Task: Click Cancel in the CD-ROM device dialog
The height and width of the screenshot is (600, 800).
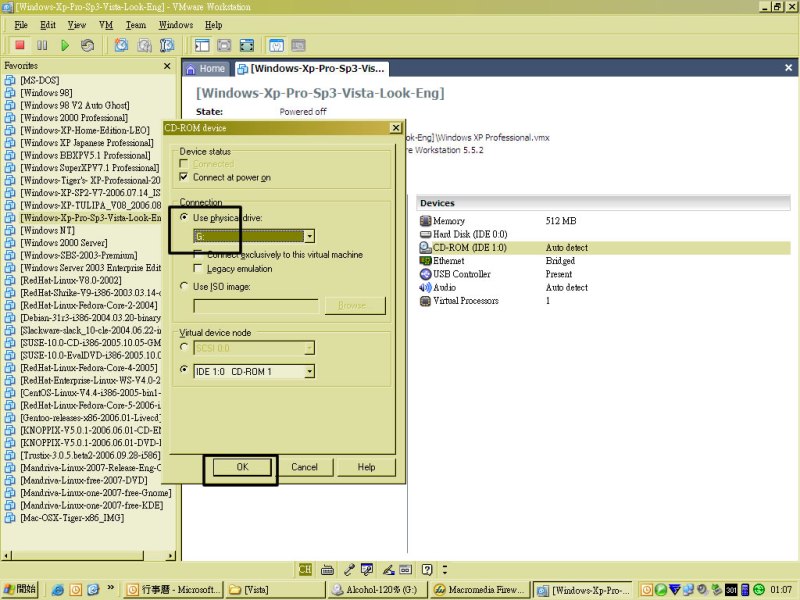Action: click(x=304, y=467)
